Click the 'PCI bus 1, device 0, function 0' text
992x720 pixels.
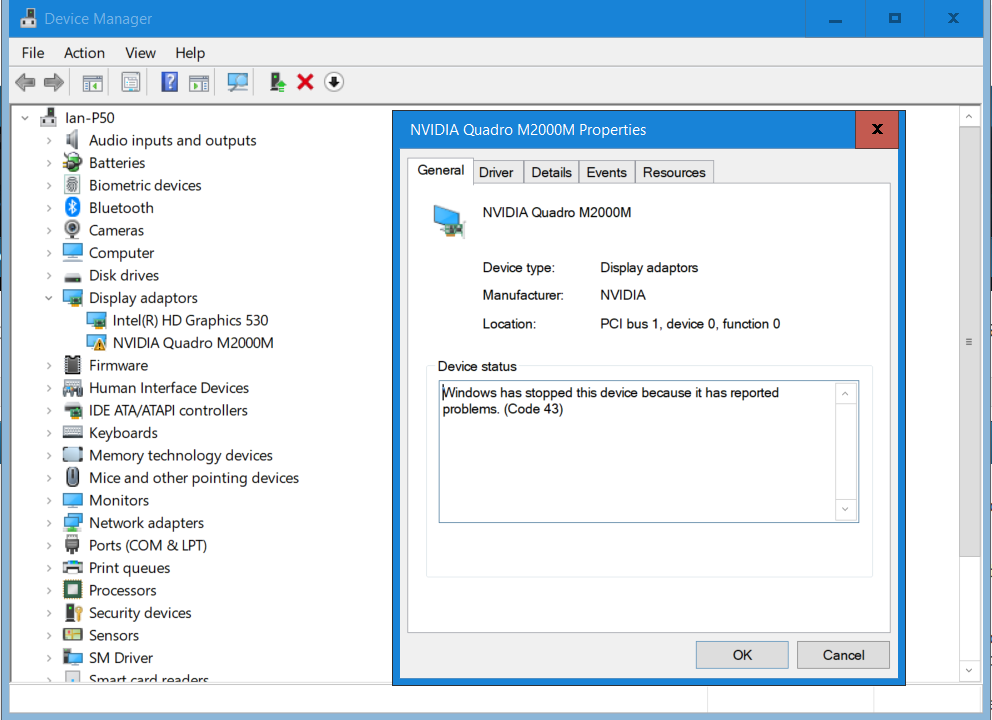(690, 324)
